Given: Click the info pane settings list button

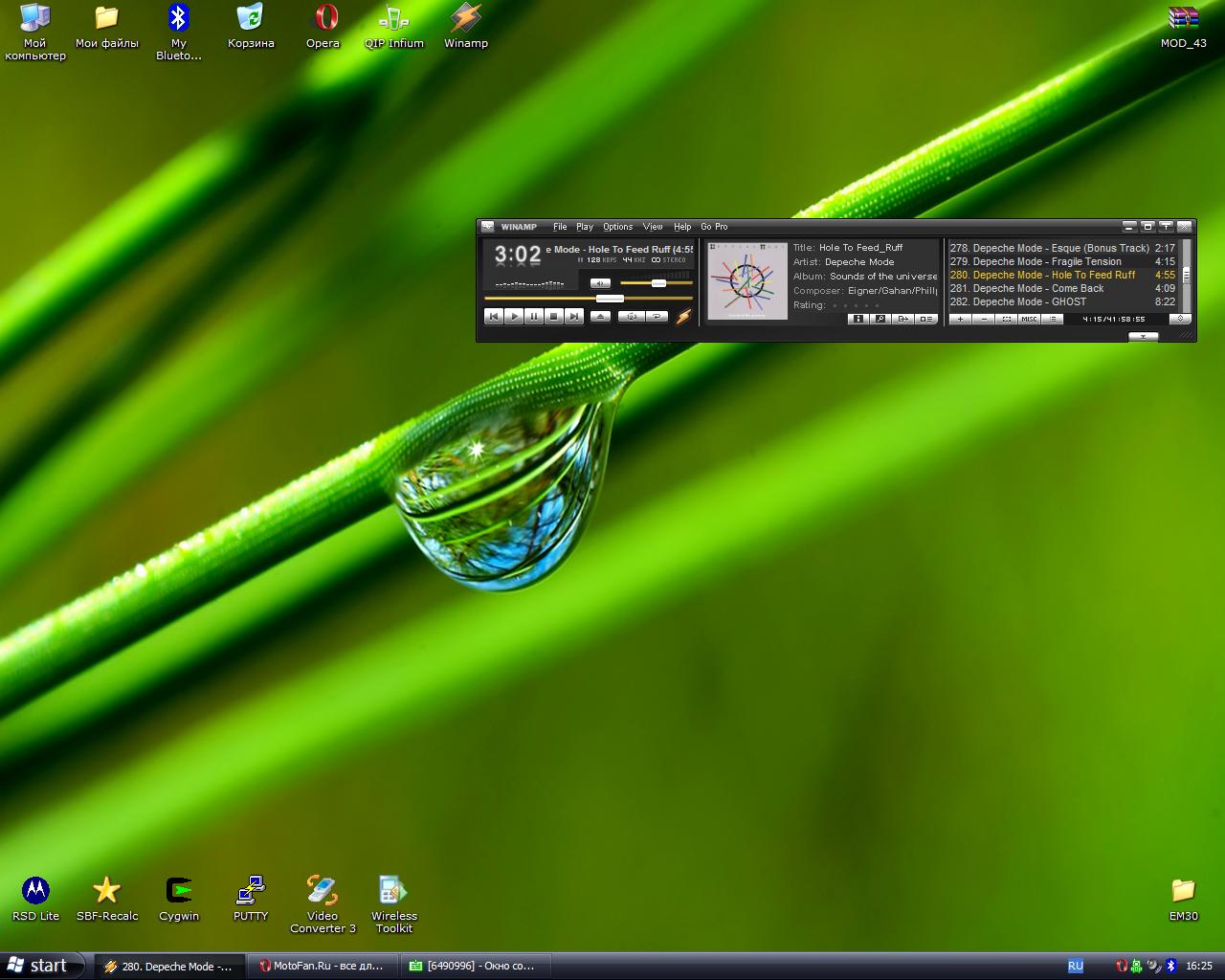Looking at the screenshot, I should click(925, 319).
